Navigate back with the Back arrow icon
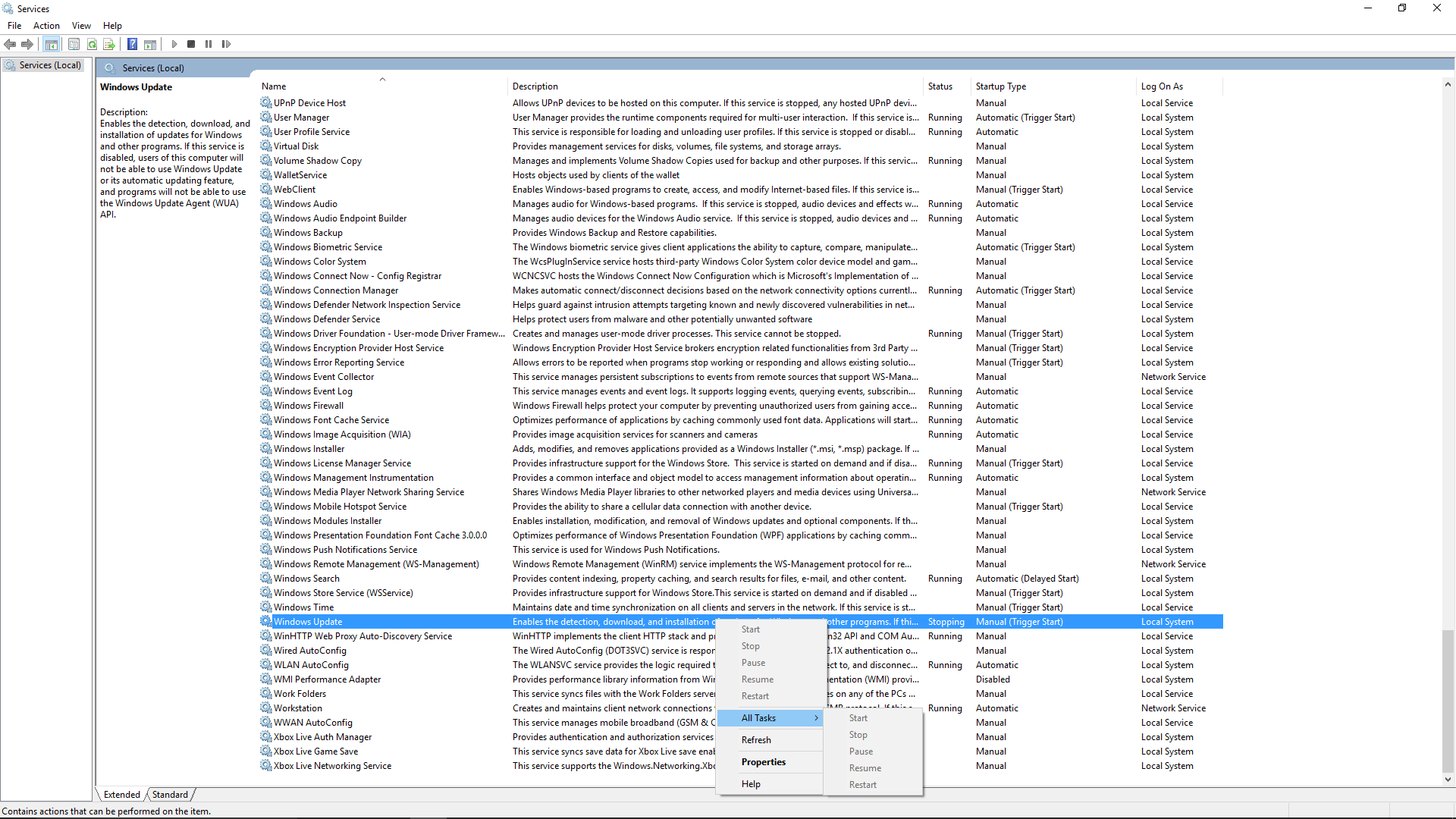The image size is (1456, 819). (x=10, y=44)
